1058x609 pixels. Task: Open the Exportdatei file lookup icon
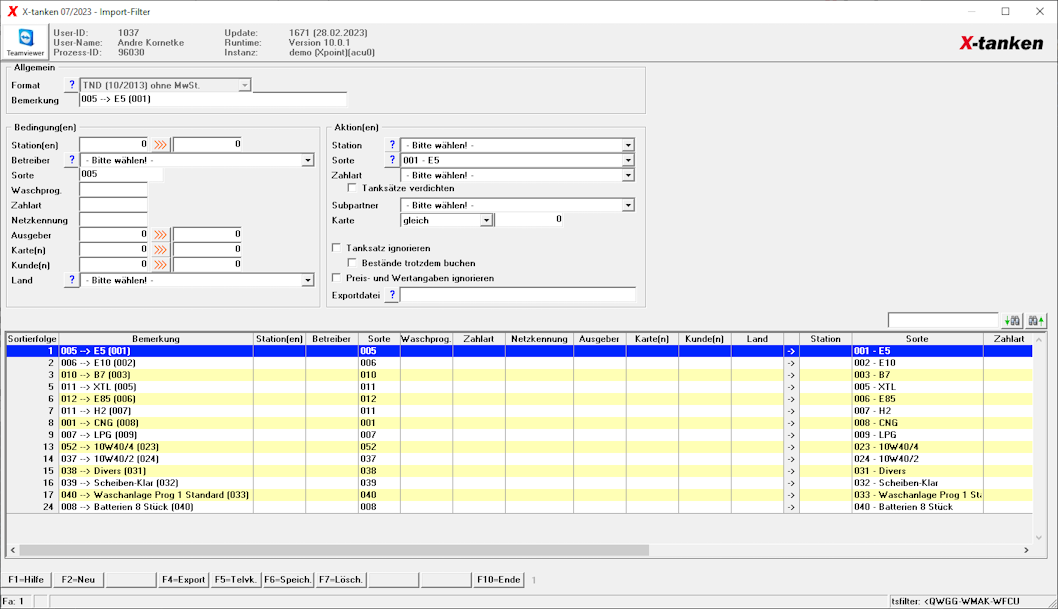(392, 295)
